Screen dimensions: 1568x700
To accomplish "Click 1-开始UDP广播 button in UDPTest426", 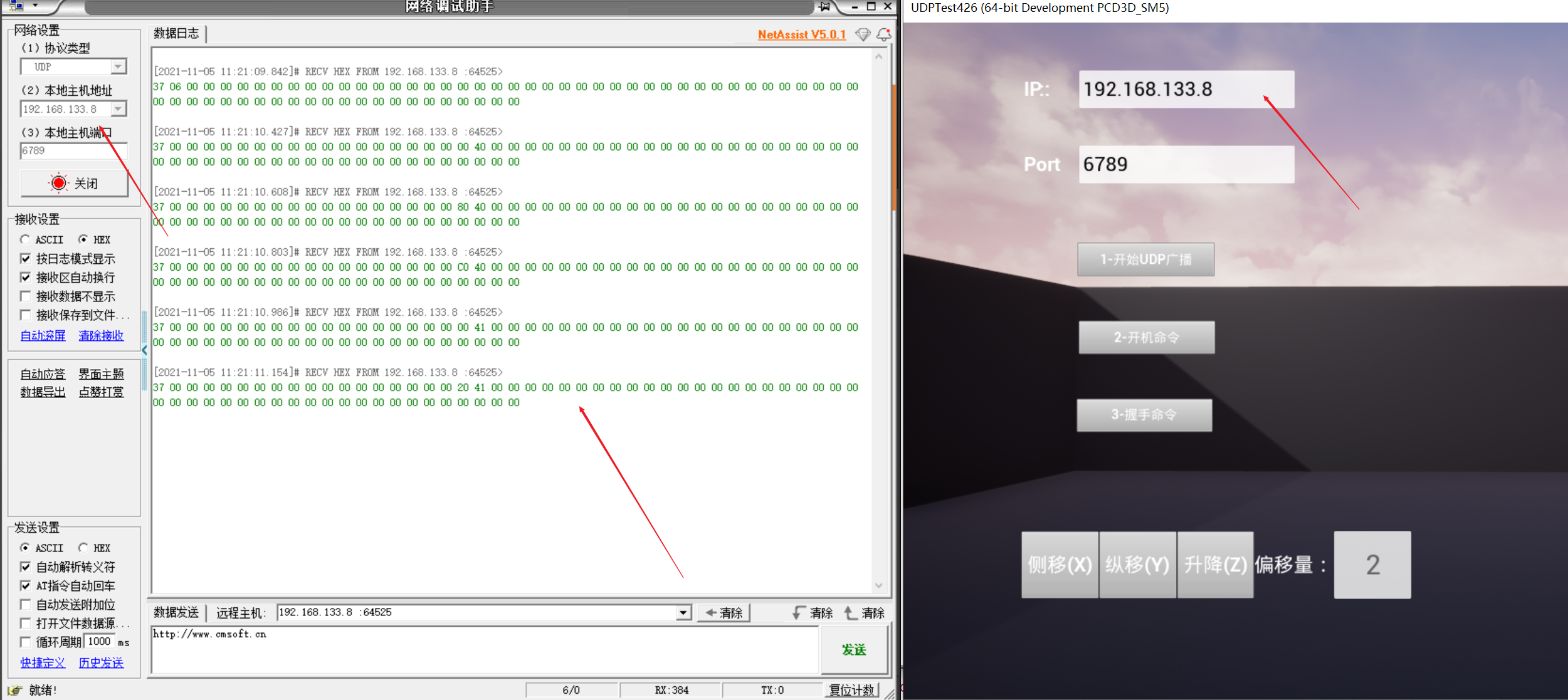I will coord(1146,259).
